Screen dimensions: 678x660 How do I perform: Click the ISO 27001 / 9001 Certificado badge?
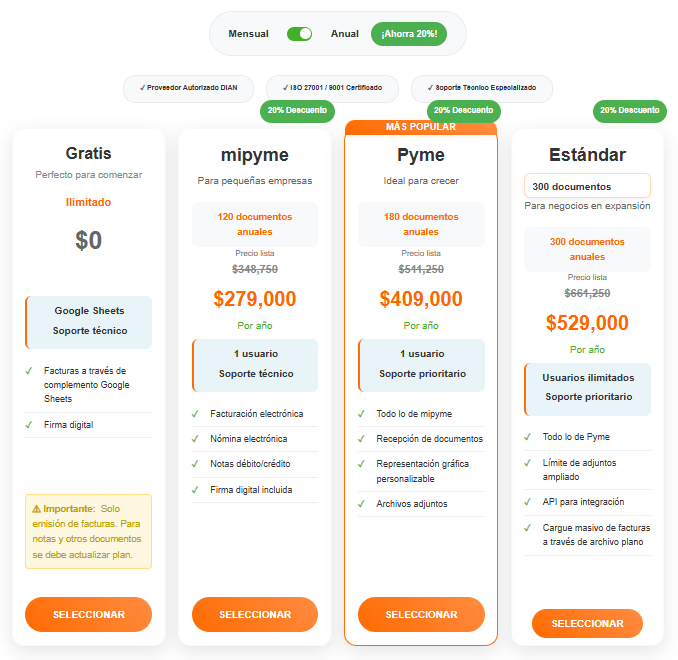tap(332, 88)
